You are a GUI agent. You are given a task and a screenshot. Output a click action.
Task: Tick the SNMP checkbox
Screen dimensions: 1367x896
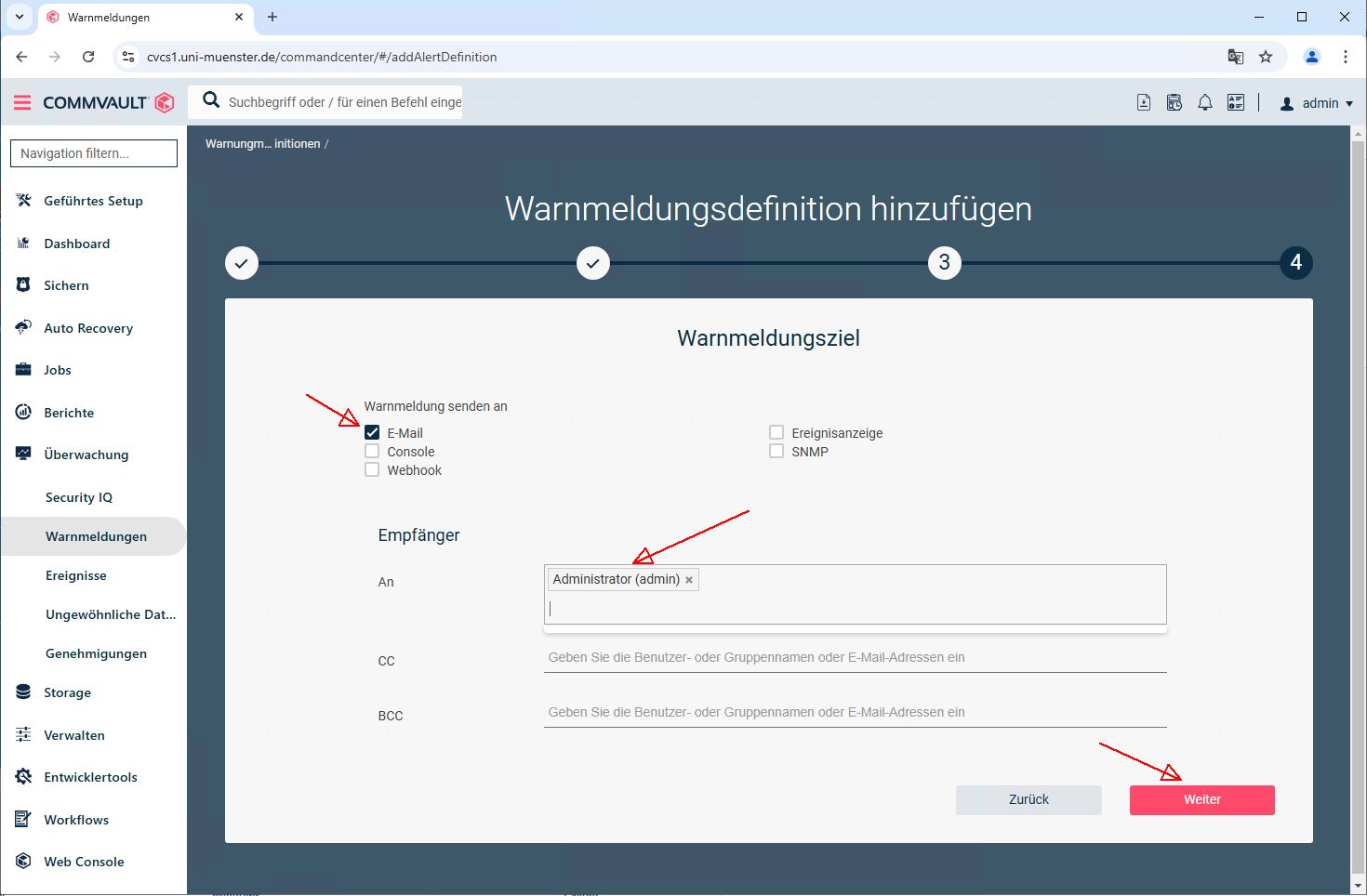(776, 452)
